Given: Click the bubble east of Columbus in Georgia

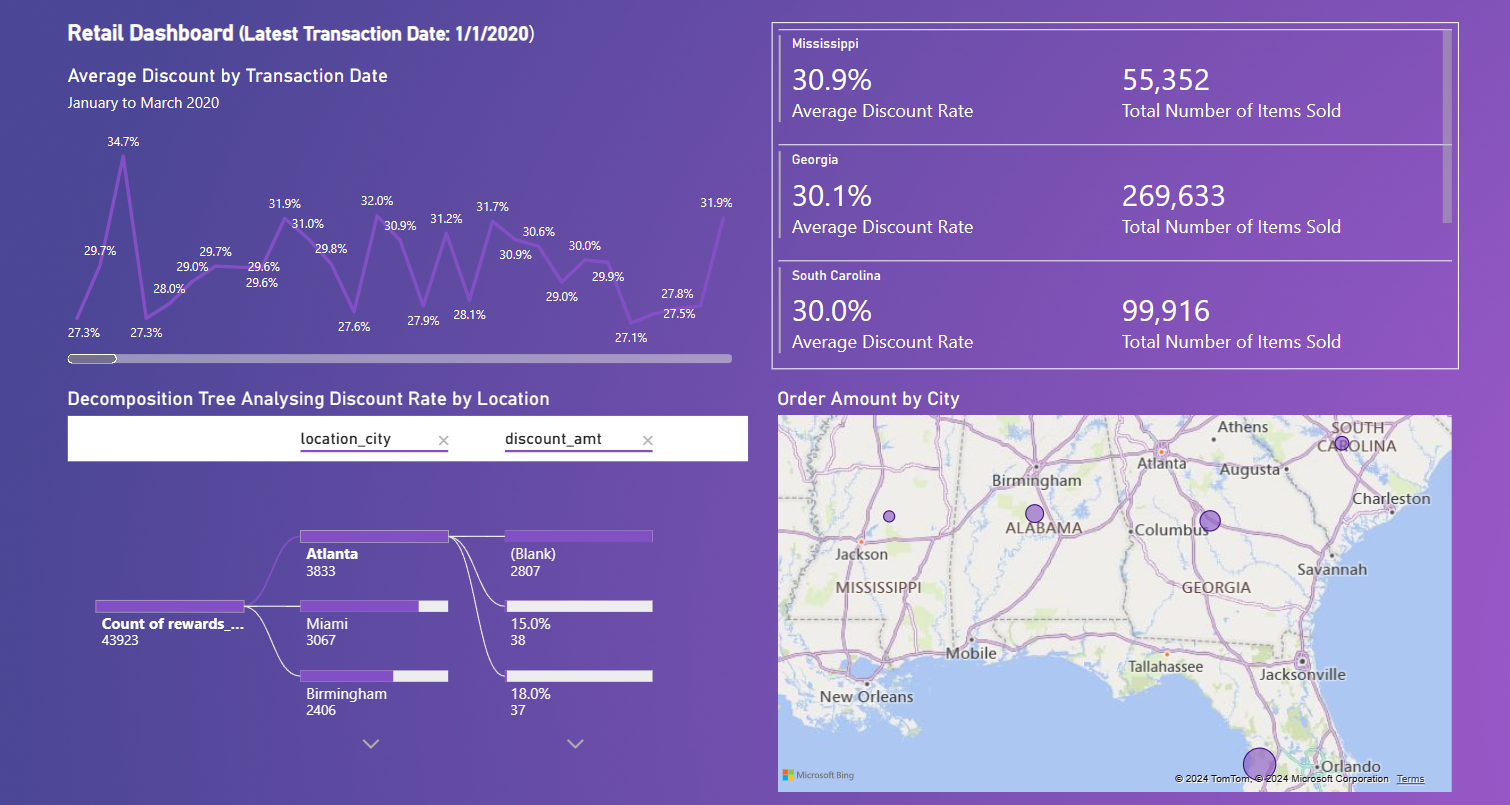Looking at the screenshot, I should coord(1210,520).
